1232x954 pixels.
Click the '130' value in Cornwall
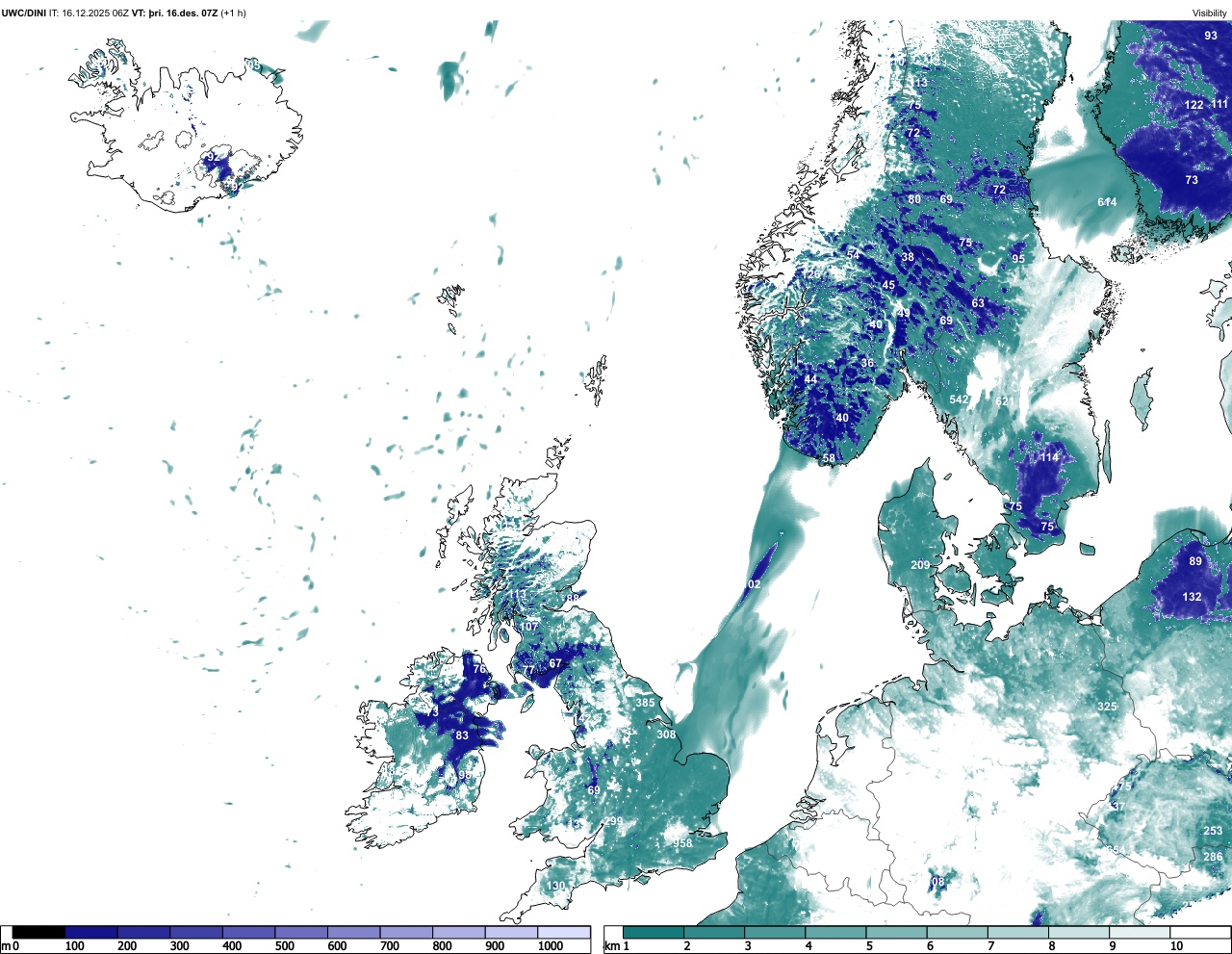tap(556, 886)
